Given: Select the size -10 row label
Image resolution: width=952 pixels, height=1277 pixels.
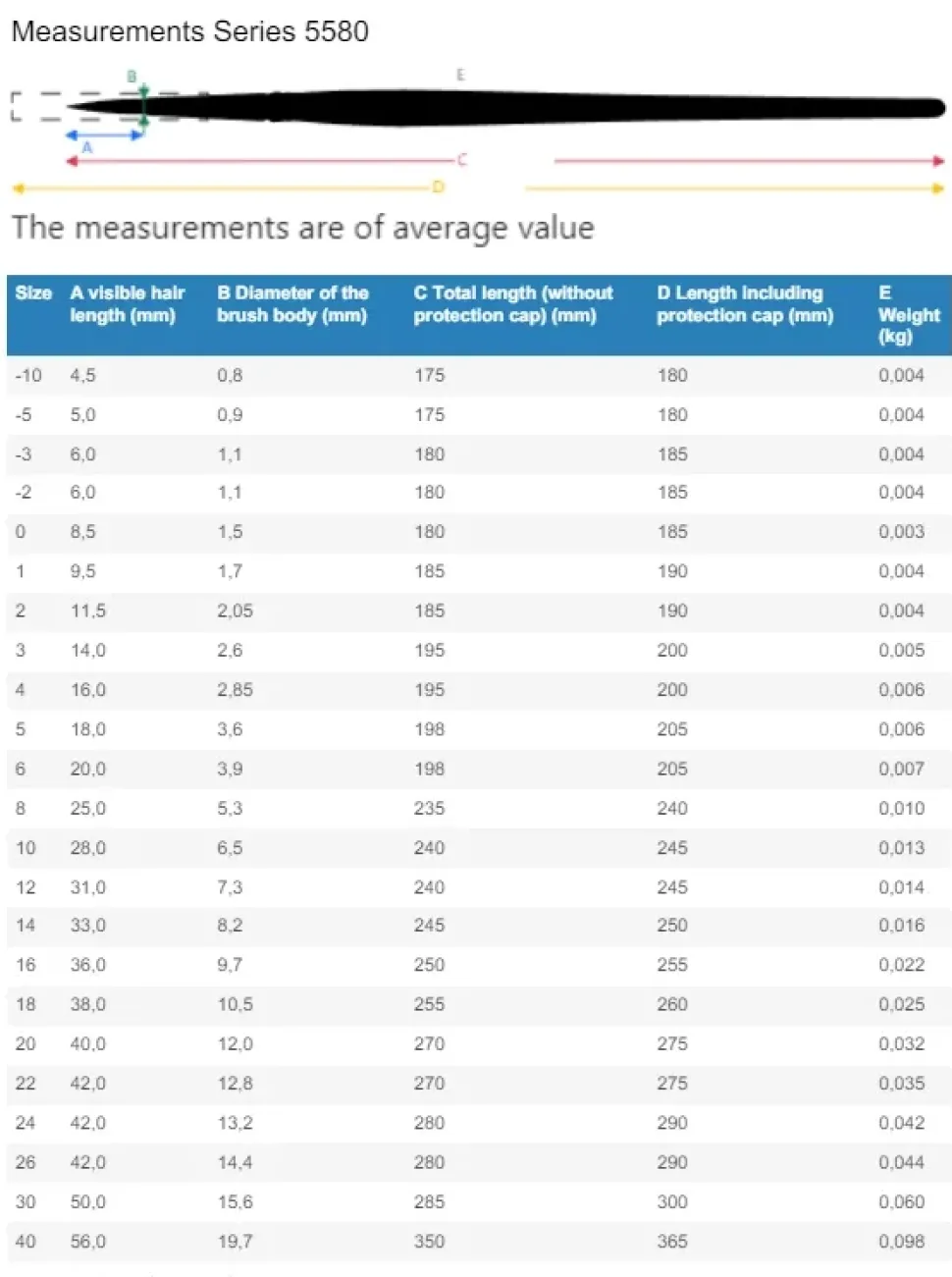Looking at the screenshot, I should tap(28, 375).
